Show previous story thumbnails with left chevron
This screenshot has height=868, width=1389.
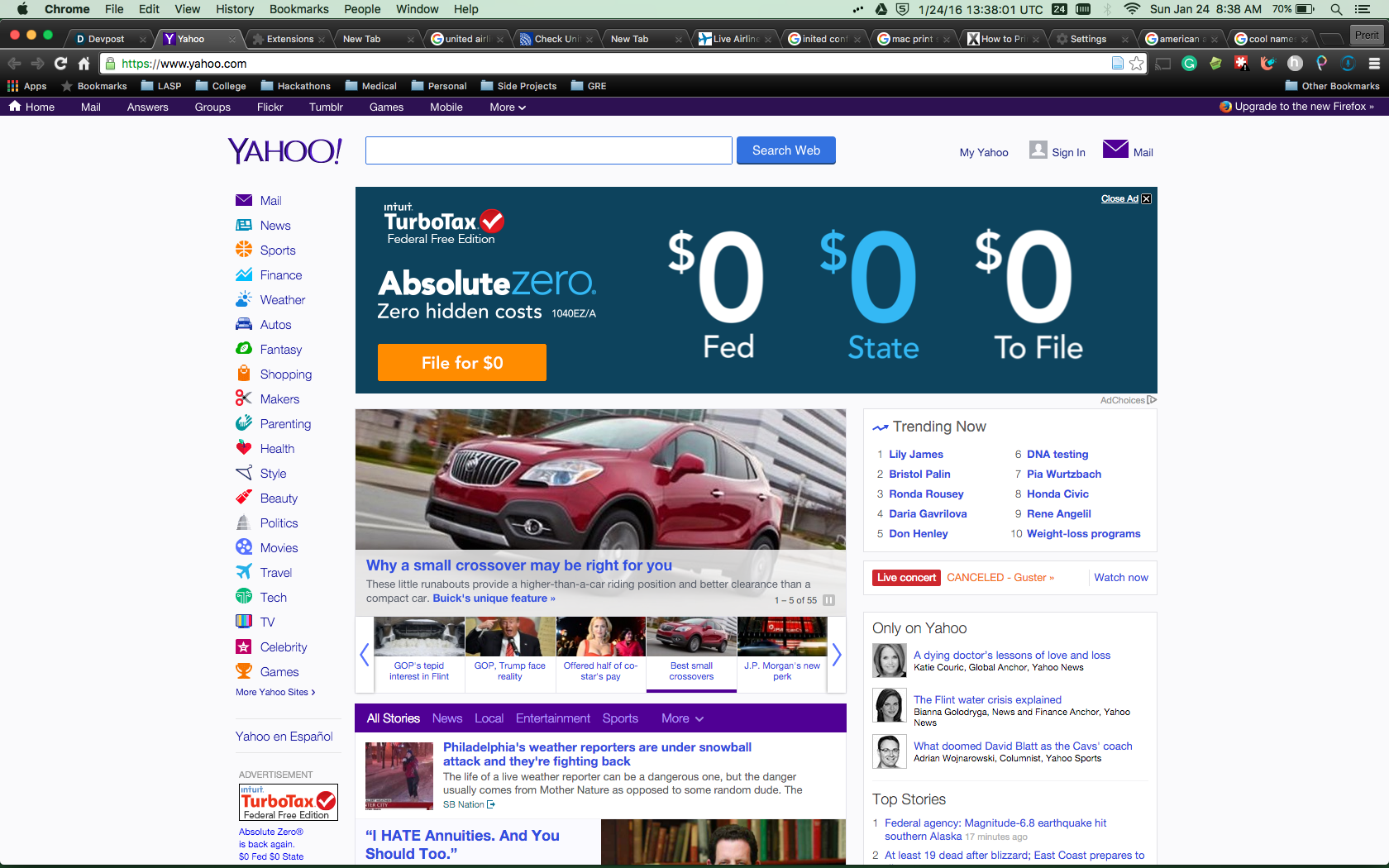click(364, 655)
